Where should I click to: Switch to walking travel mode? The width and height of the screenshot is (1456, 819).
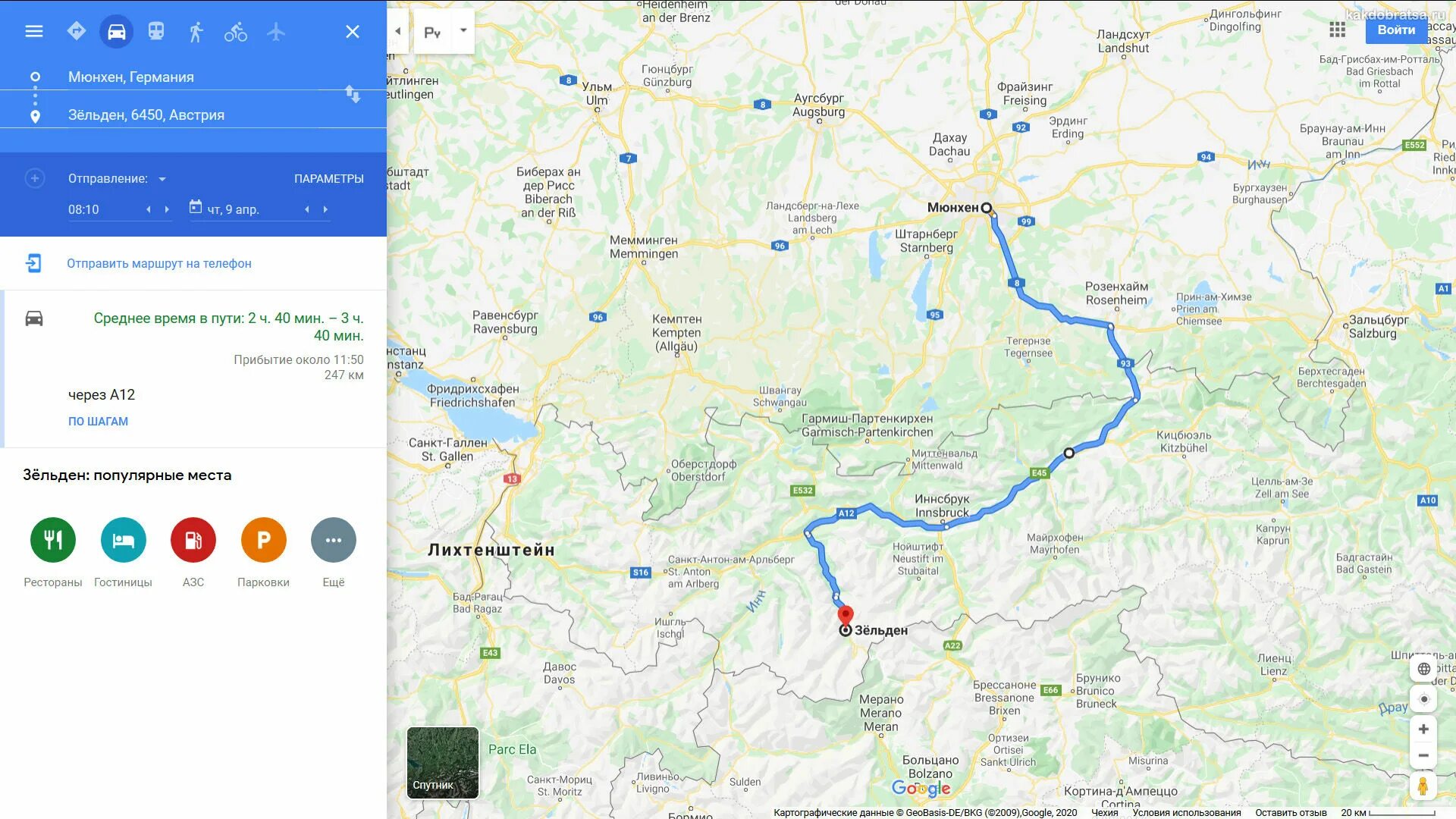pyautogui.click(x=196, y=32)
